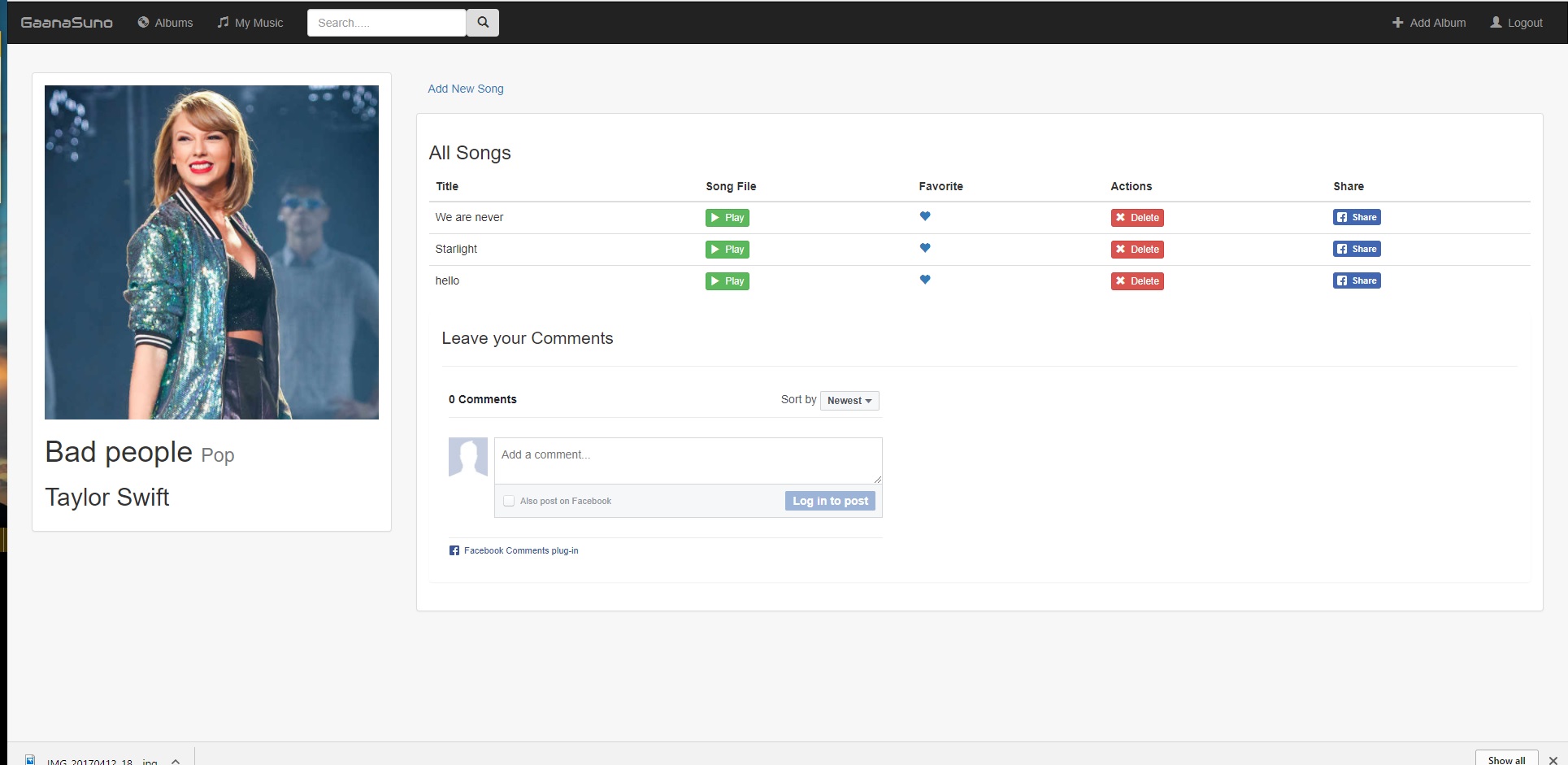Click song title We are never
1568x765 pixels.
[469, 217]
